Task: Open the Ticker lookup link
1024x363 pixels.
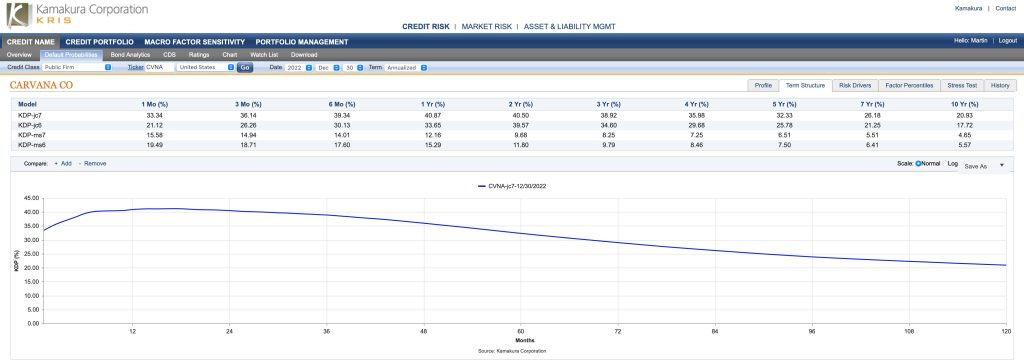Action: pyautogui.click(x=135, y=67)
